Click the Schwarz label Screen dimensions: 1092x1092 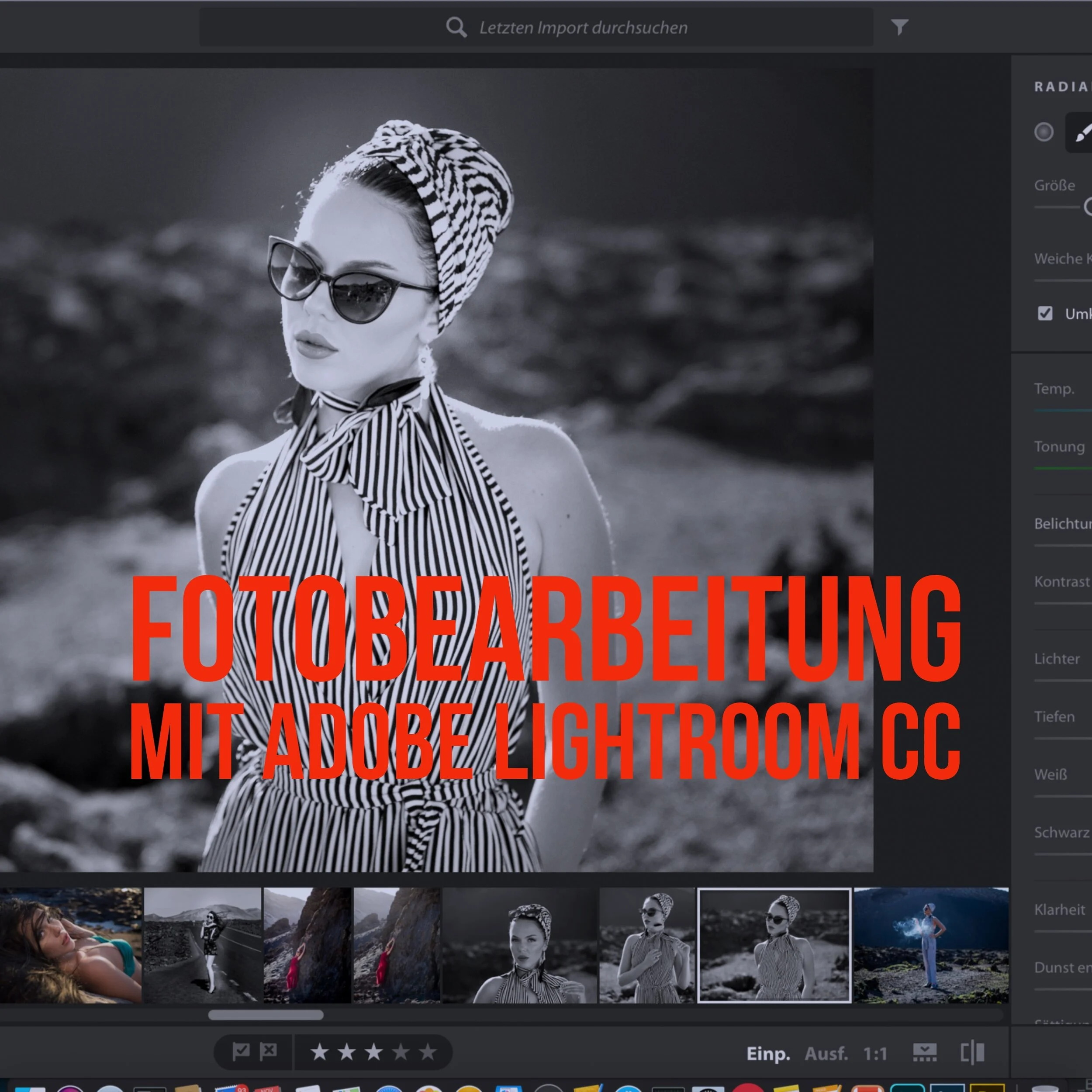point(1061,832)
